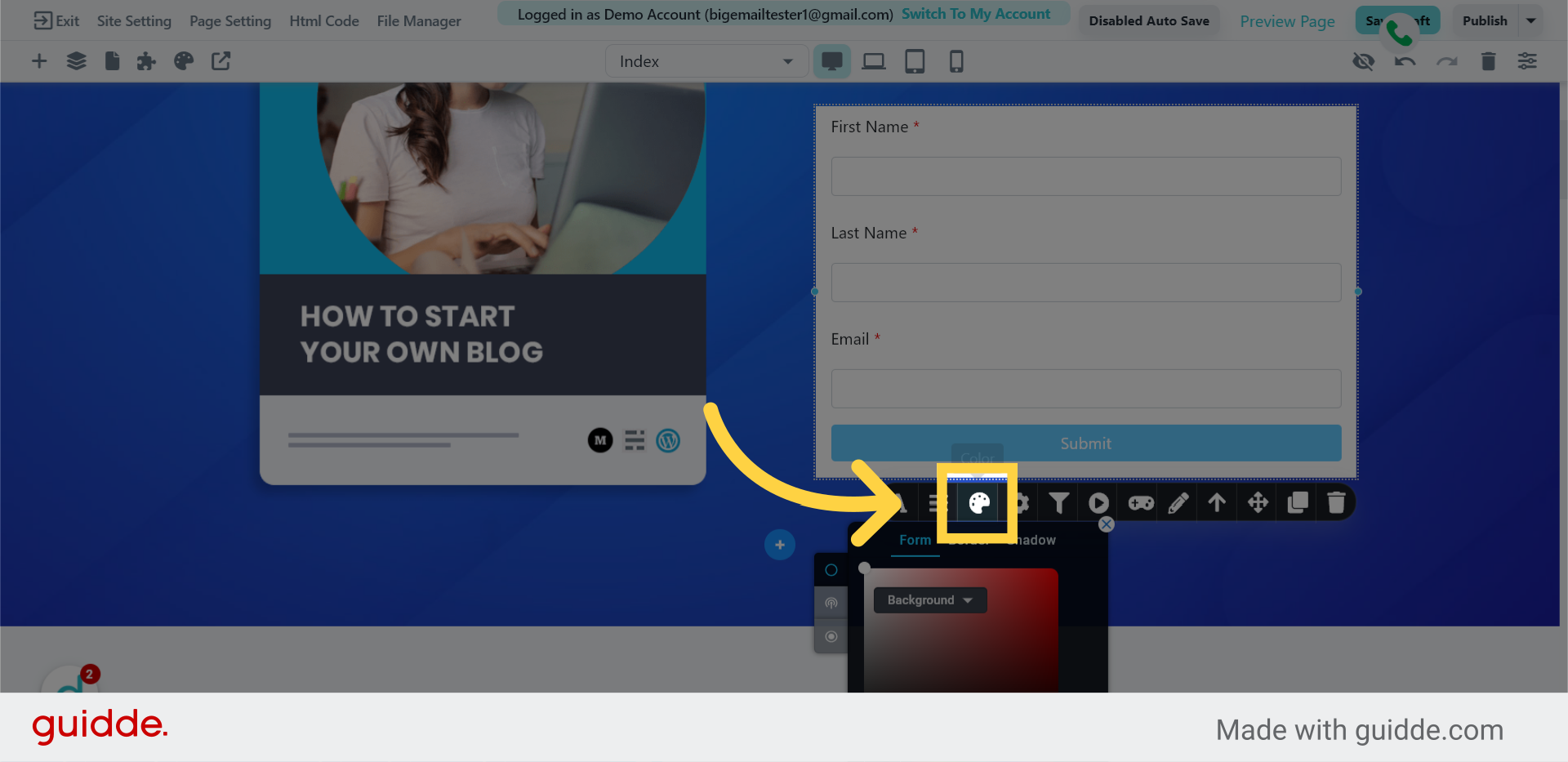Open the File Manager menu

419,21
